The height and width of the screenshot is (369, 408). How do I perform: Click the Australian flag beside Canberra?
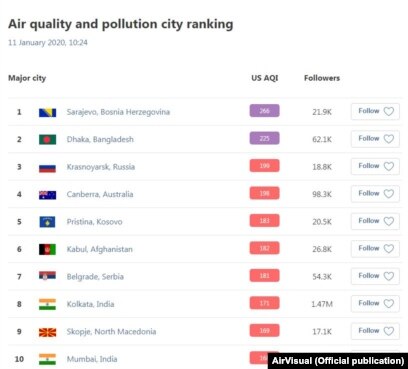point(47,195)
